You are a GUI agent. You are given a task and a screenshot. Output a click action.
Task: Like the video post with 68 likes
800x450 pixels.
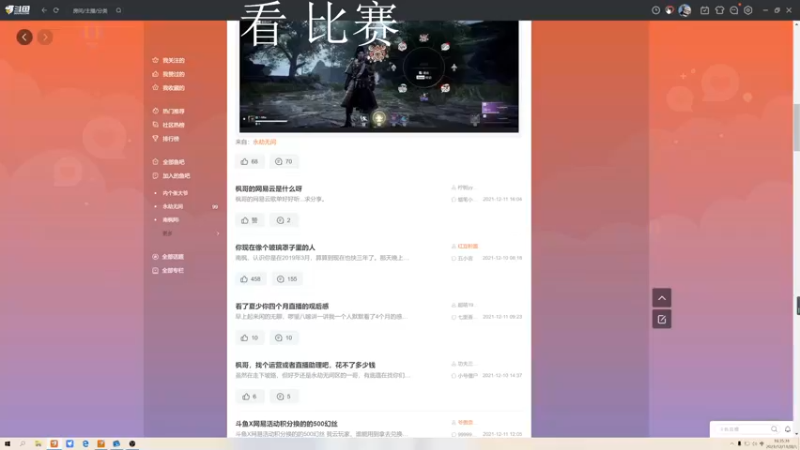pyautogui.click(x=249, y=162)
